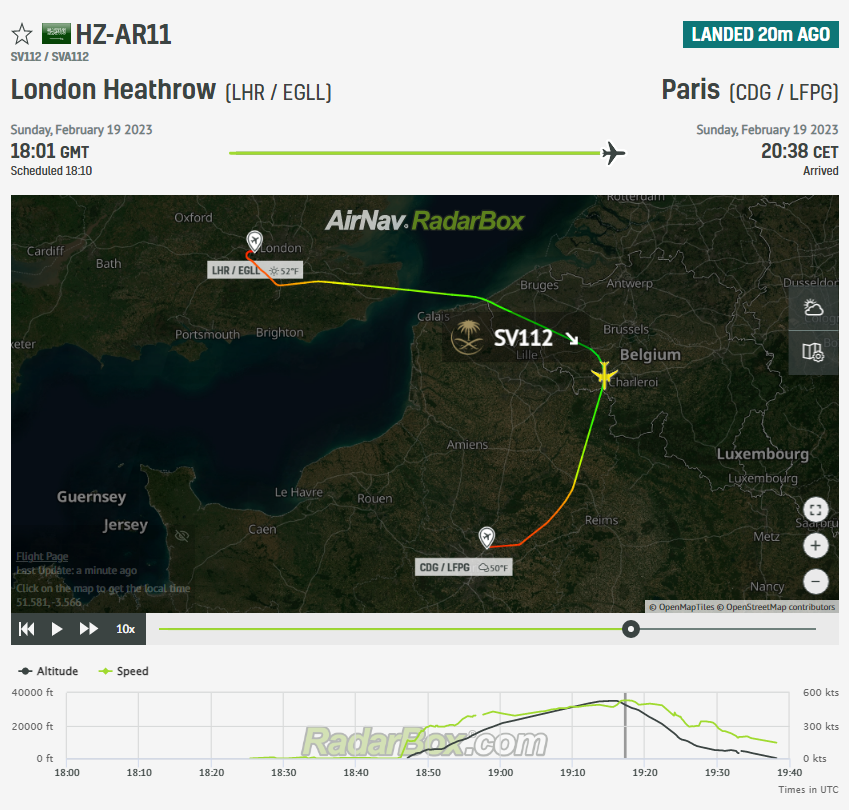Click the SV112 flight label on map
The image size is (849, 810).
pyautogui.click(x=523, y=338)
